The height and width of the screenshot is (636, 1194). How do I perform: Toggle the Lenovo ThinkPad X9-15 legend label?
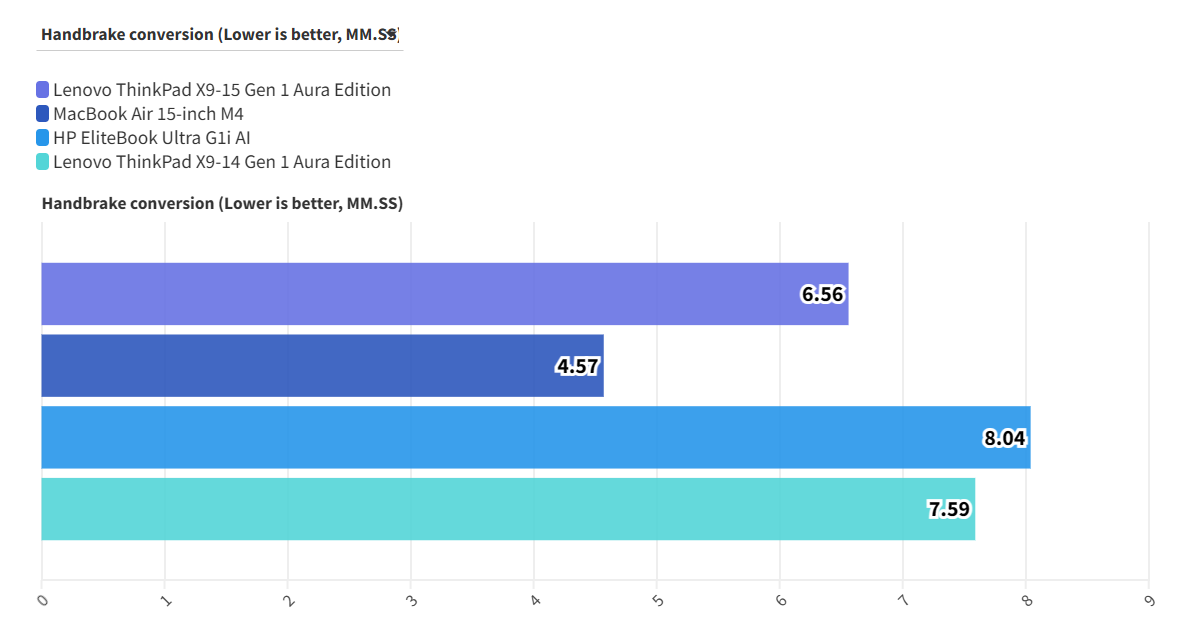222,90
